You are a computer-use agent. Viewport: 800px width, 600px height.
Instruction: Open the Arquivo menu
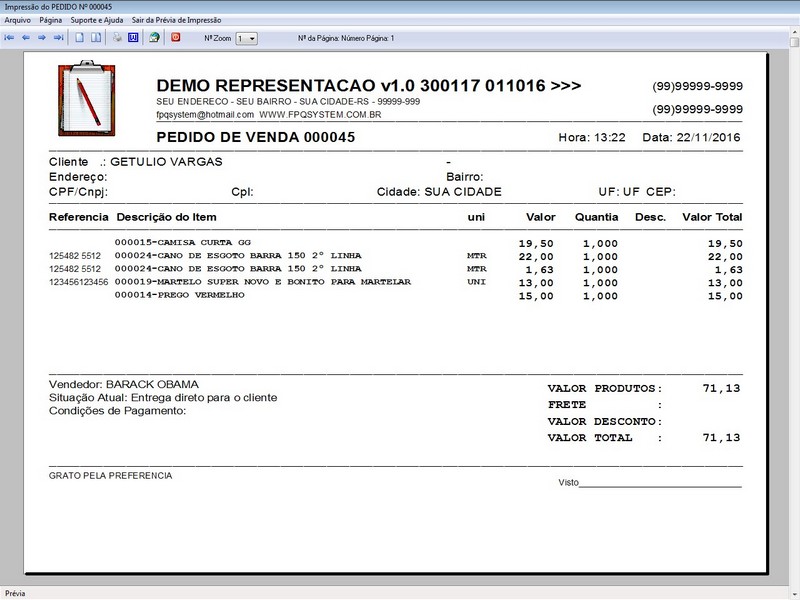pos(18,20)
